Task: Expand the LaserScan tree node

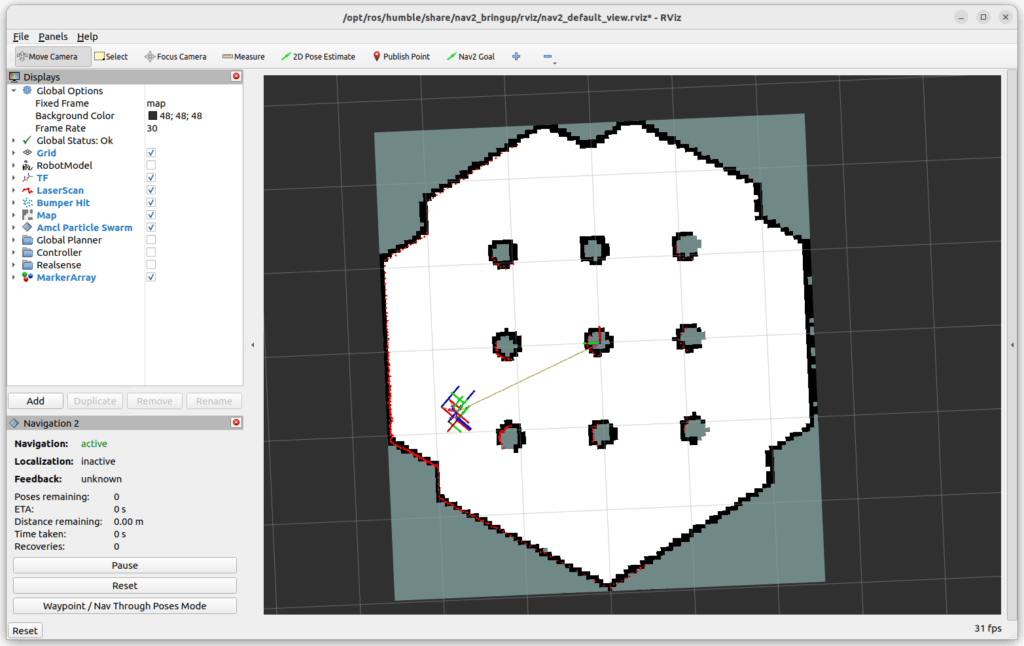Action: point(14,190)
